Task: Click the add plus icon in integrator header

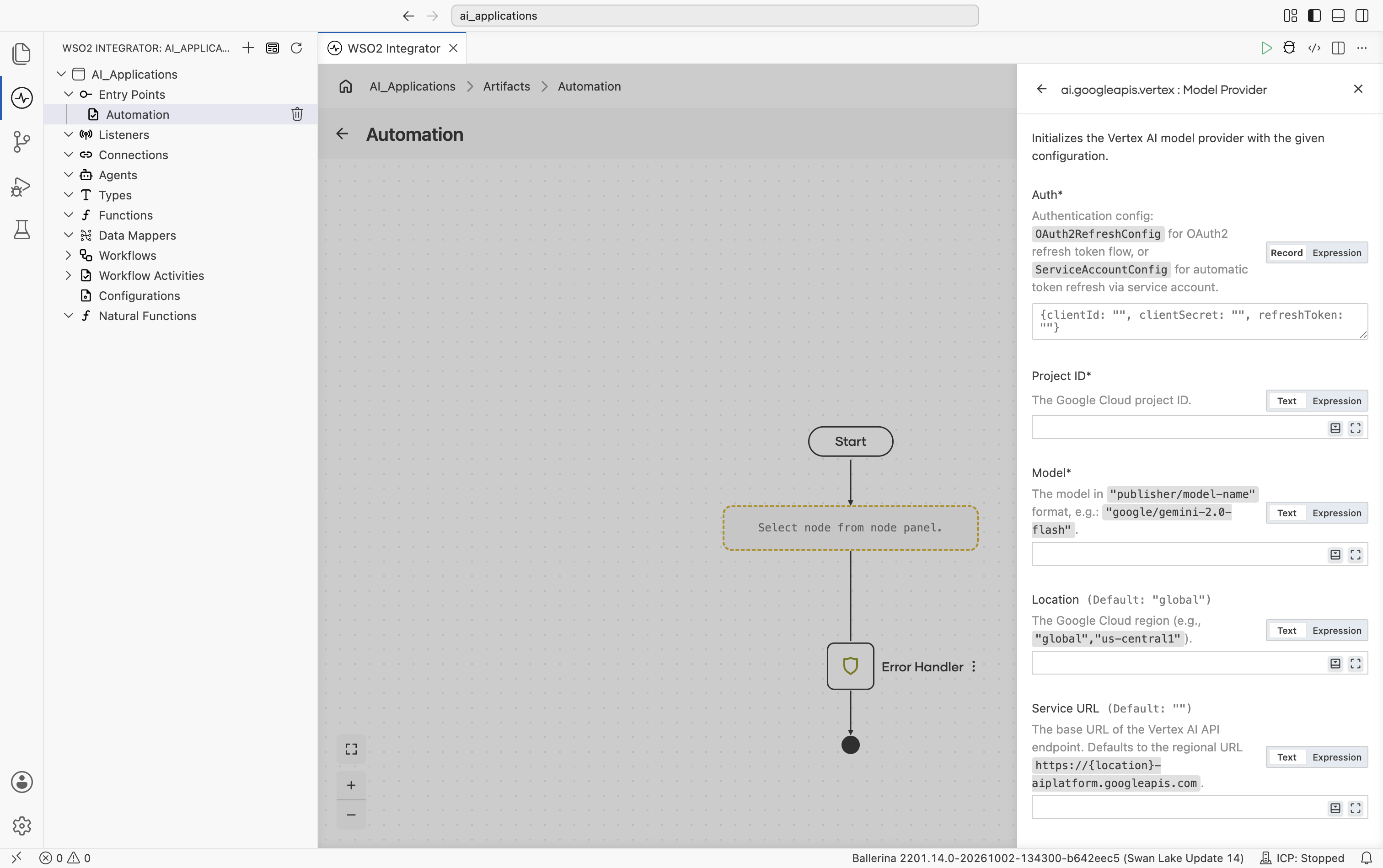Action: (x=248, y=48)
